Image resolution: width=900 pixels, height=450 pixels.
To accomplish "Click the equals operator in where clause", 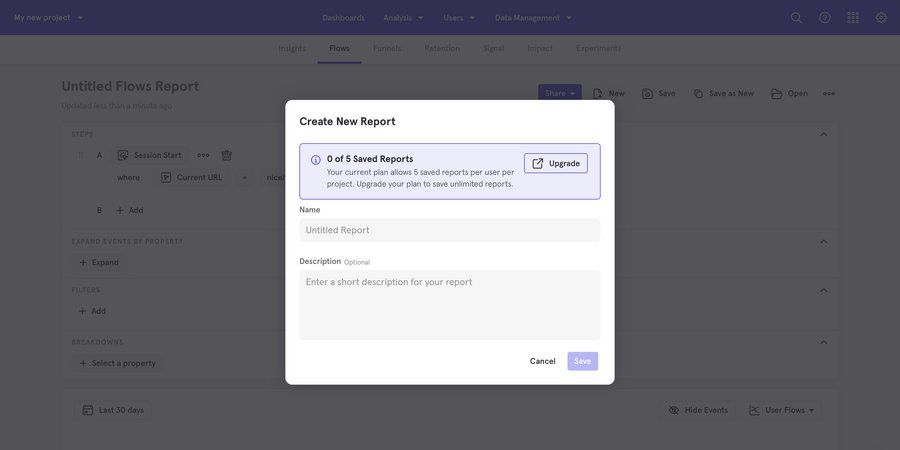I will pyautogui.click(x=244, y=178).
